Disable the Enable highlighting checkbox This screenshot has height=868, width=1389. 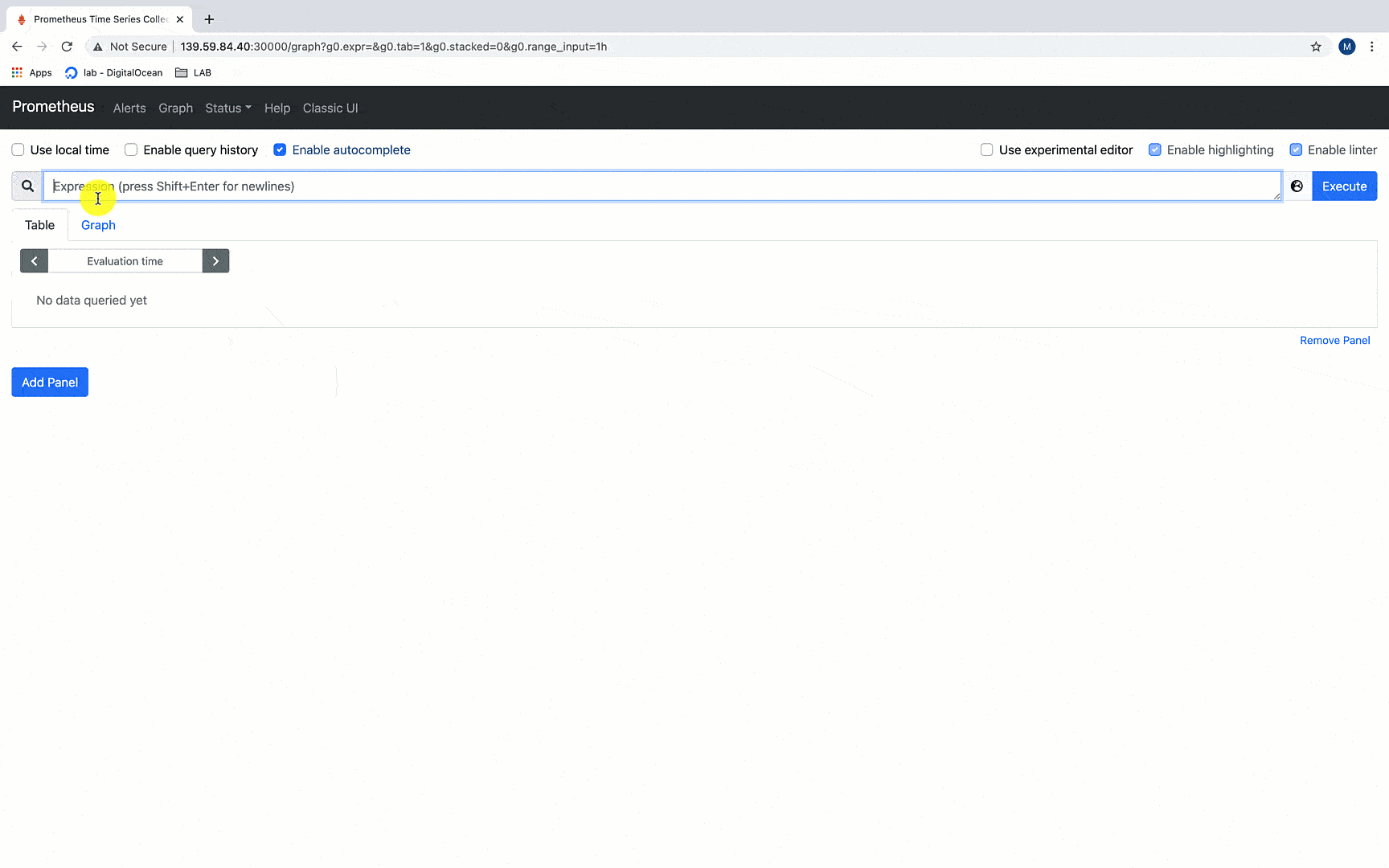point(1155,149)
